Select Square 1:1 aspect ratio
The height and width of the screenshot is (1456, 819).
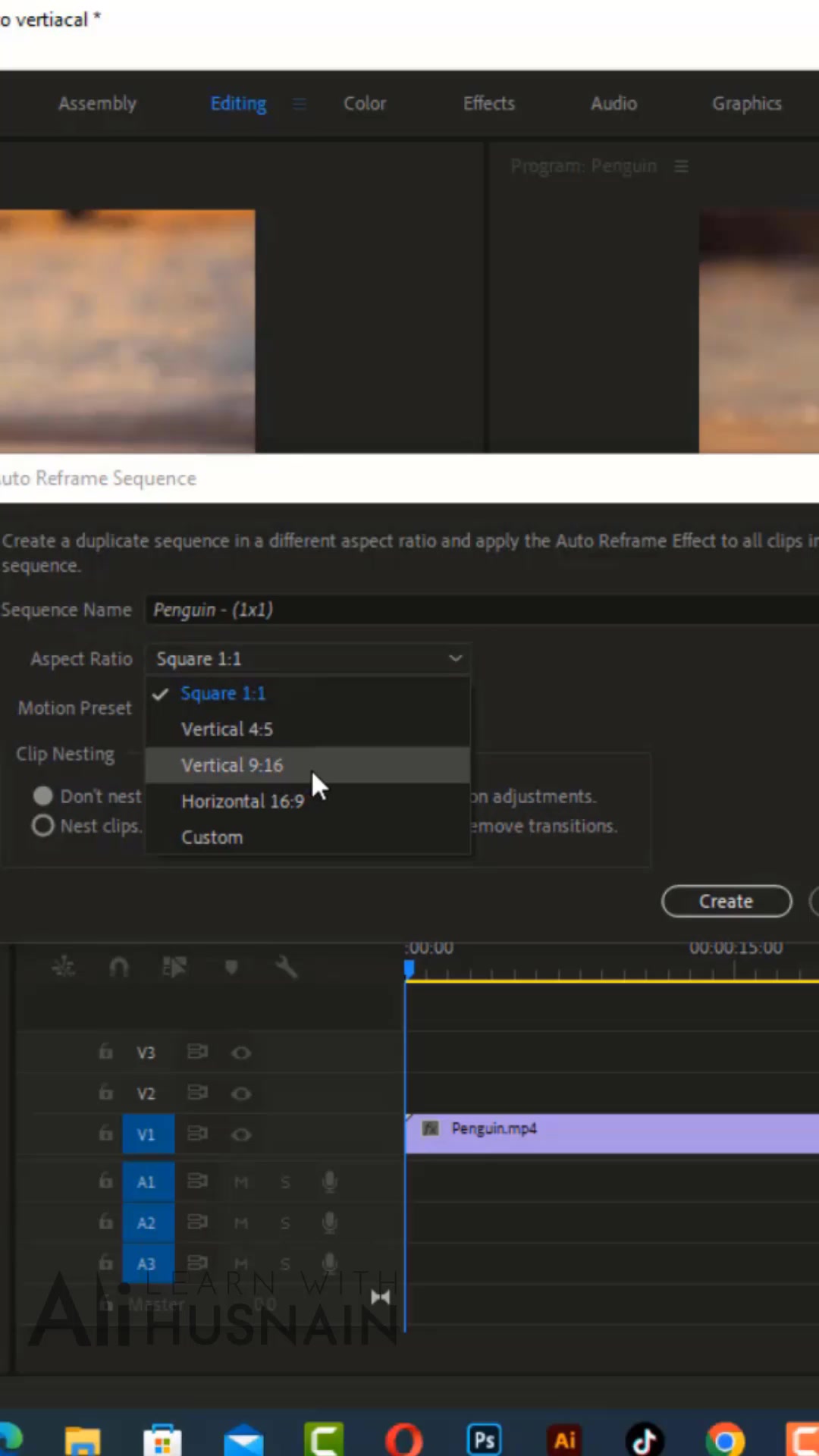coord(308,693)
